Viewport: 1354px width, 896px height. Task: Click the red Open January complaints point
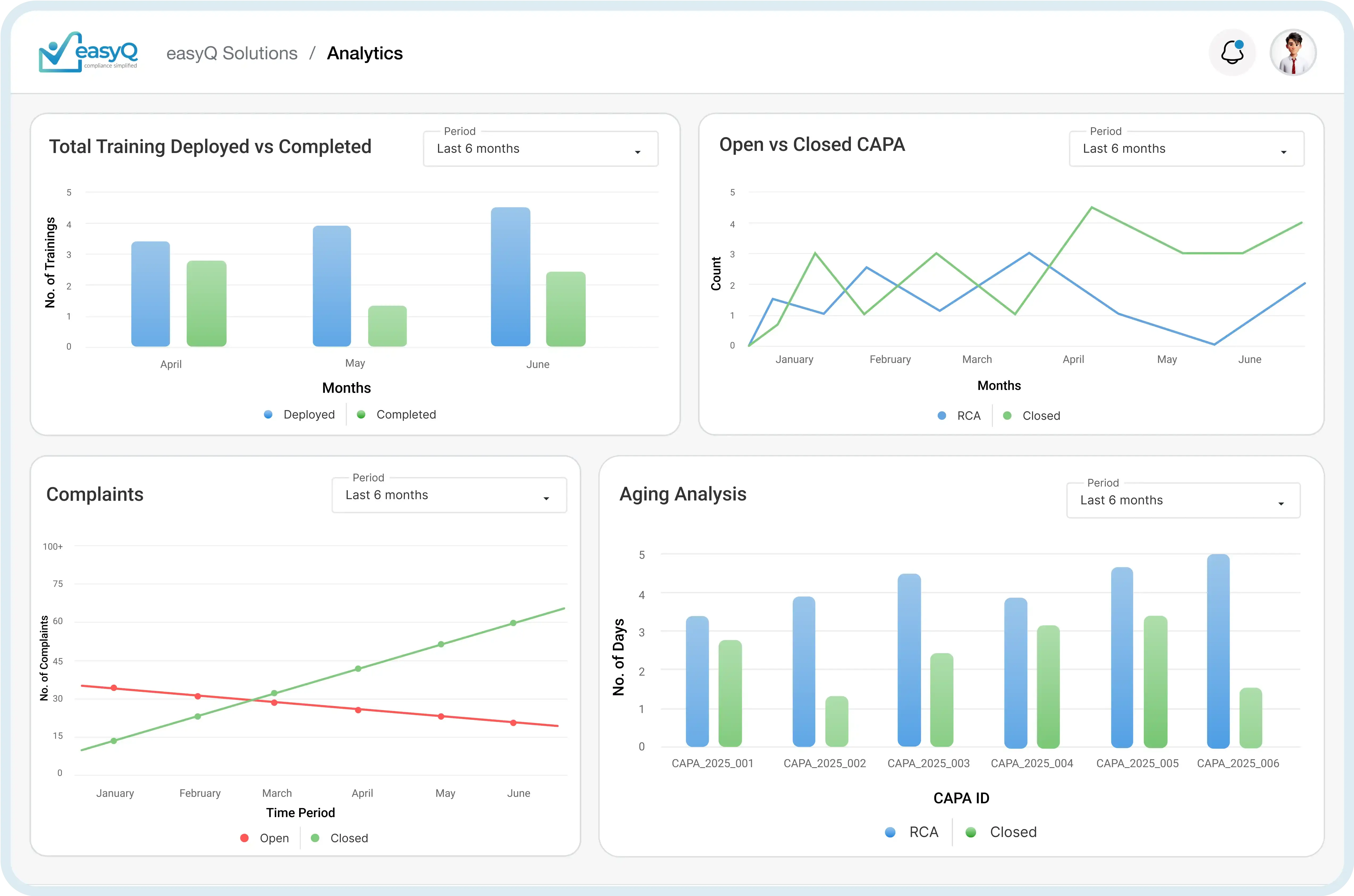[x=114, y=688]
